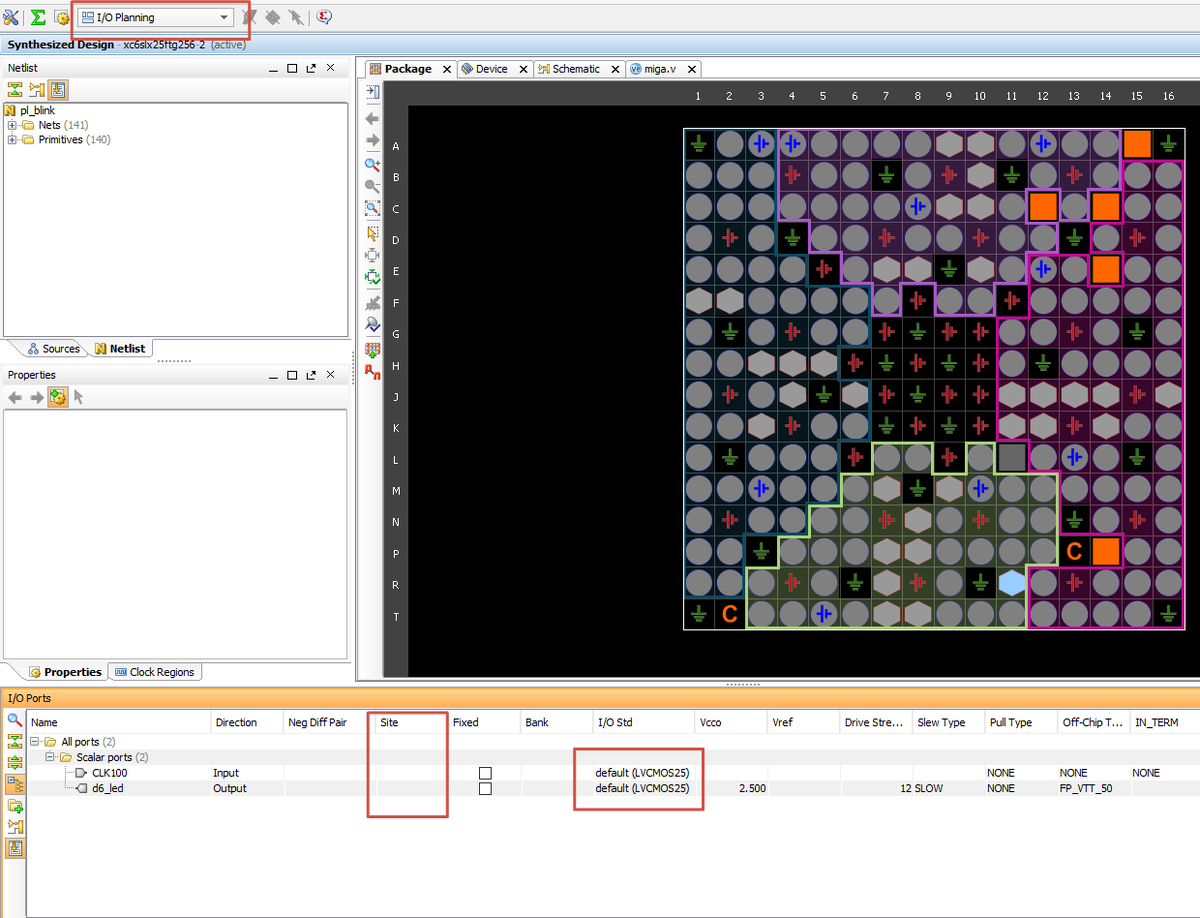This screenshot has width=1200, height=918.
Task: Activate the select area cursor tool
Action: (372, 233)
